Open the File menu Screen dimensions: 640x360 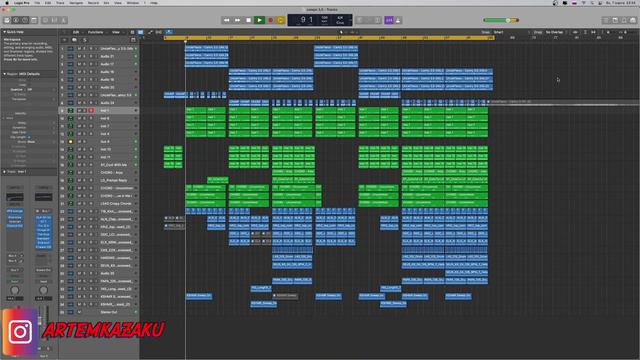[37, 3]
